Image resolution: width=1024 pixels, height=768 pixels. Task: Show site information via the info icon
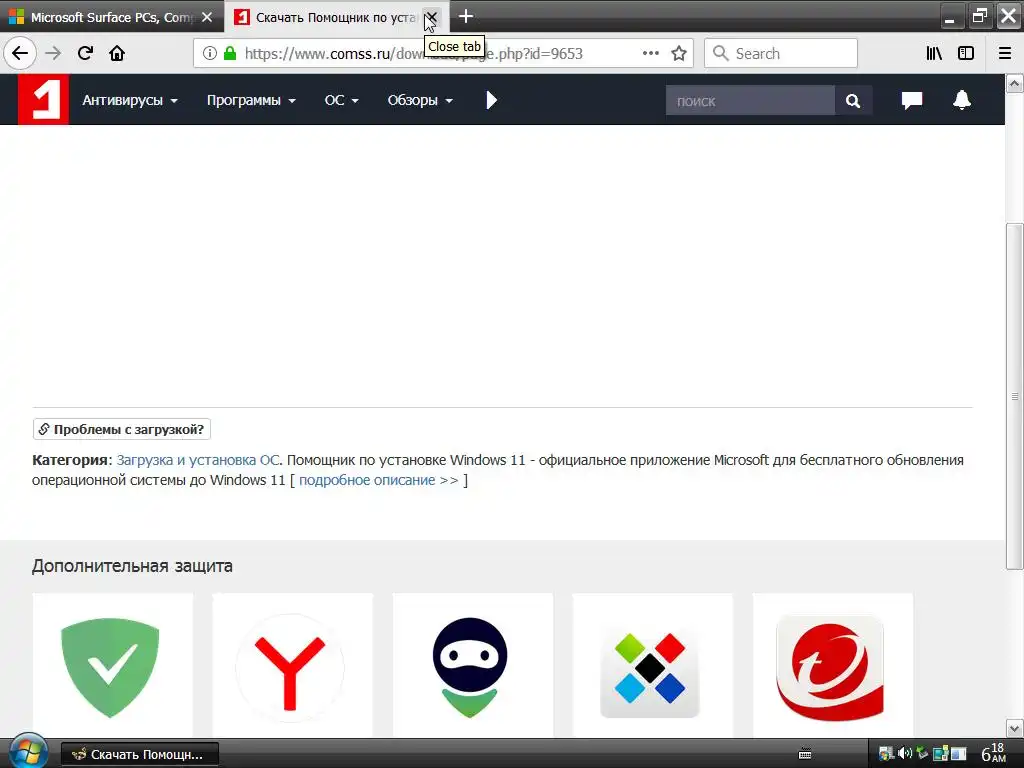tap(210, 53)
